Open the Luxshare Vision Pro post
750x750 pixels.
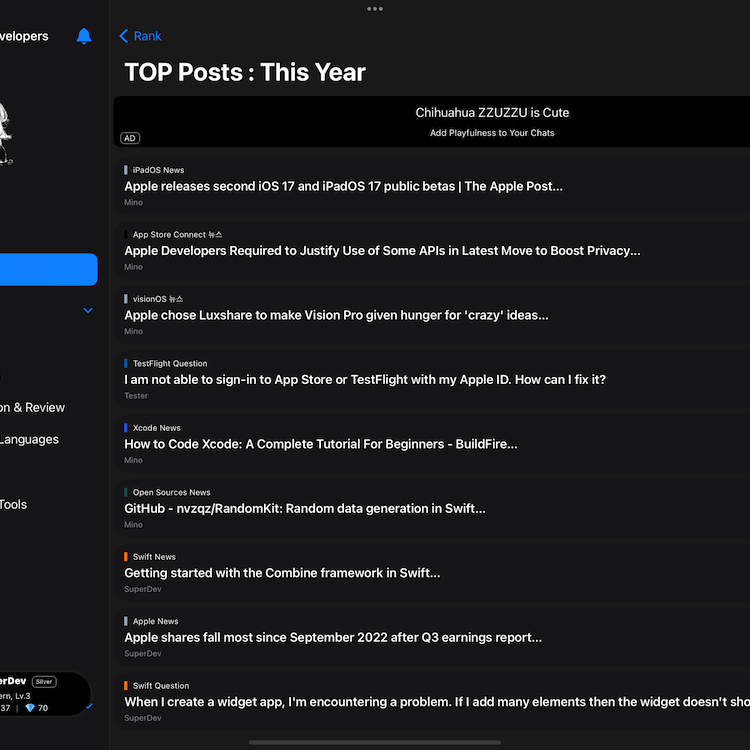coord(336,315)
